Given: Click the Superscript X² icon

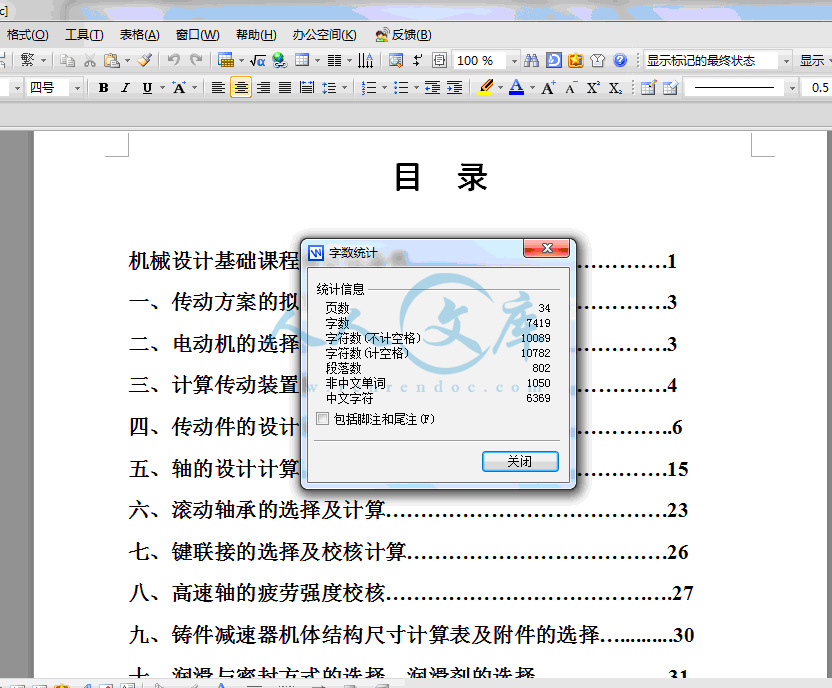Looking at the screenshot, I should pyautogui.click(x=593, y=88).
